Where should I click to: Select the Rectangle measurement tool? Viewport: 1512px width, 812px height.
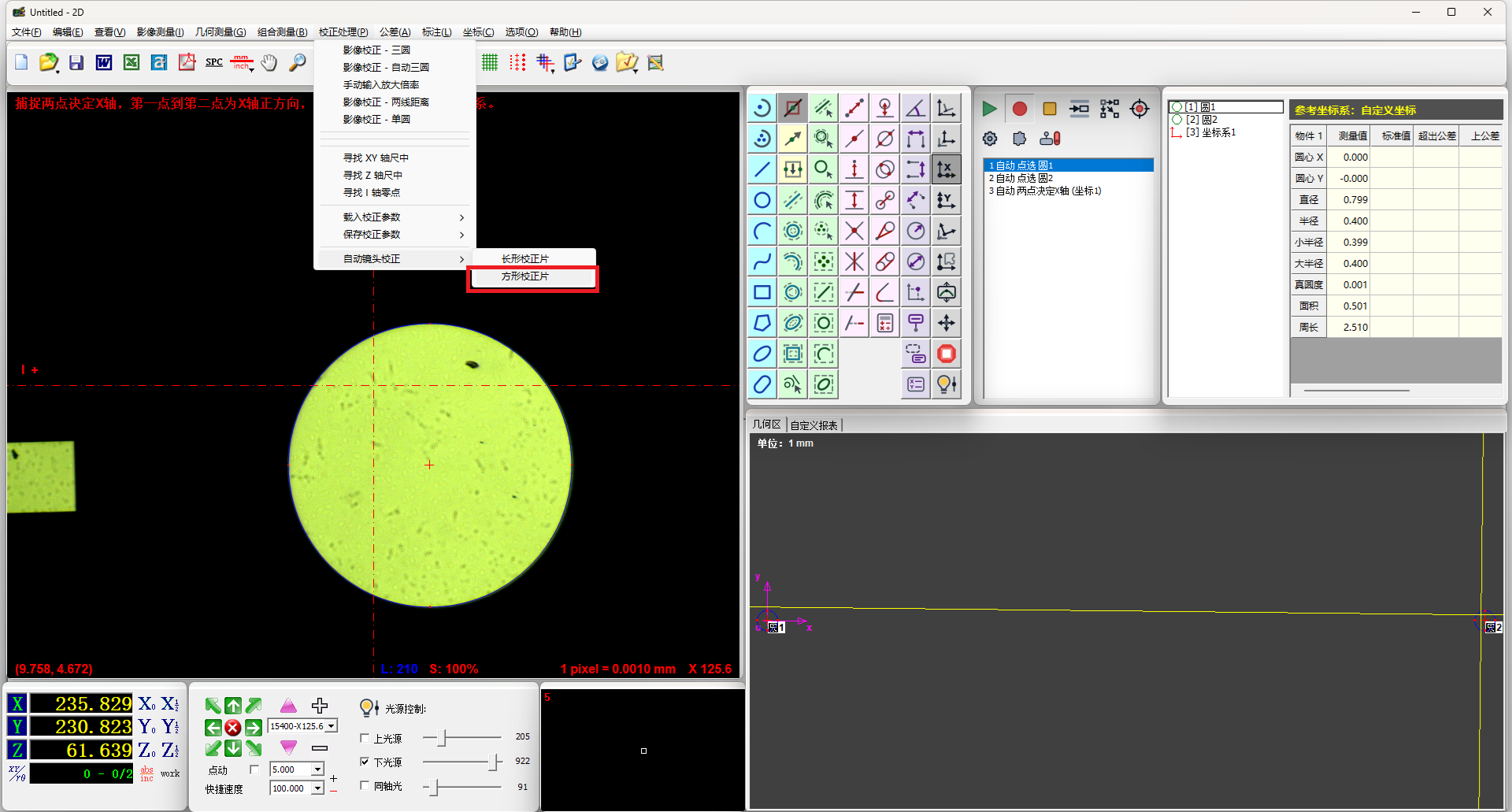tap(762, 292)
